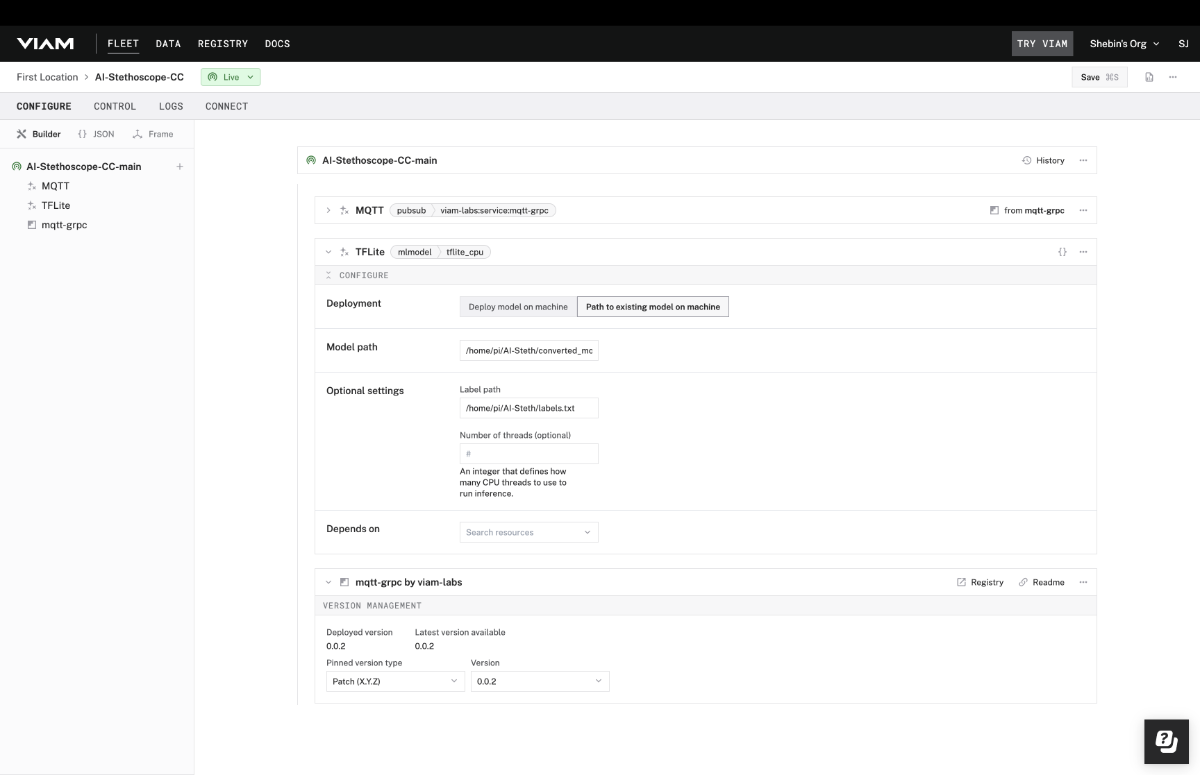
Task: Select Builder mode
Action: [x=39, y=134]
